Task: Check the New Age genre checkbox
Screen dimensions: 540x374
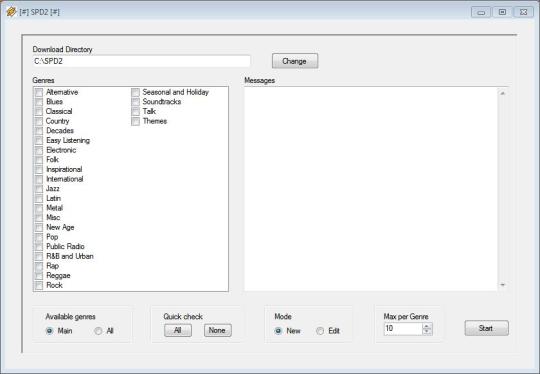Action: tap(39, 227)
